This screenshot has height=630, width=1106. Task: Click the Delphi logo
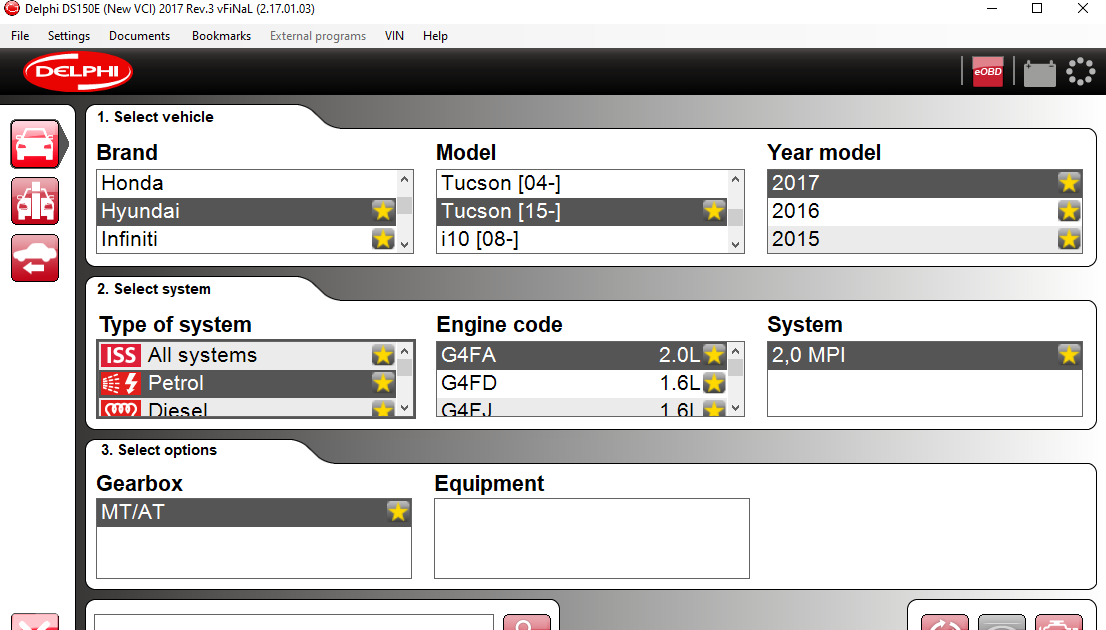(78, 71)
